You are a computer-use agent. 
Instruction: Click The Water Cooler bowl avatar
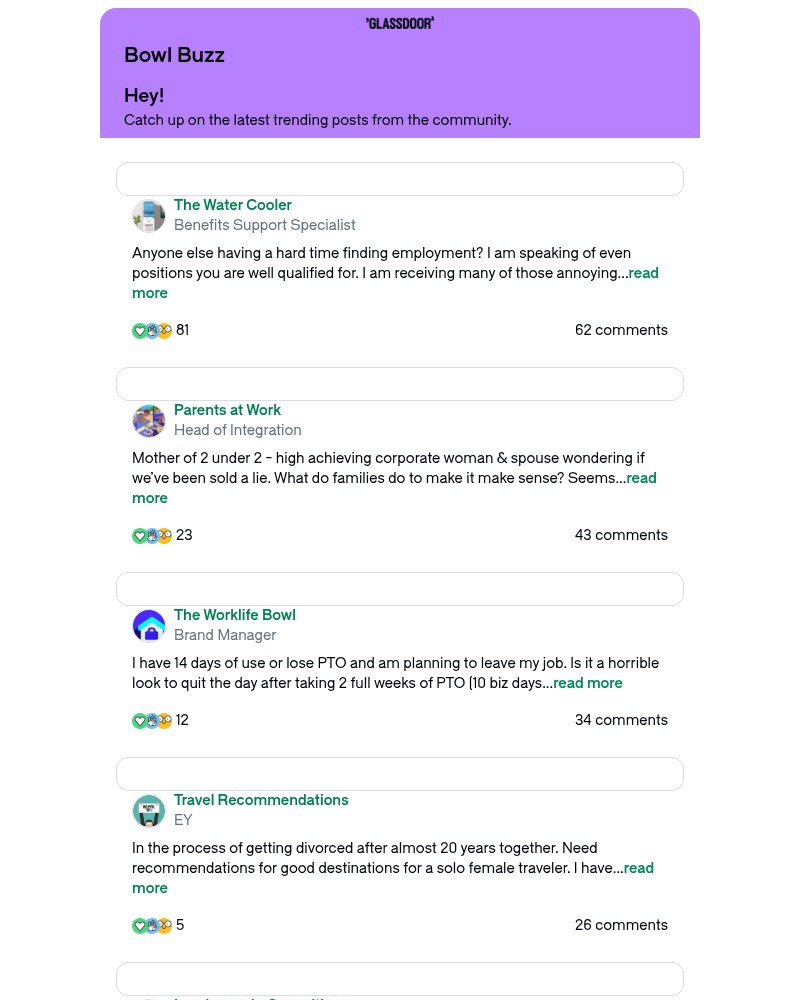(149, 216)
